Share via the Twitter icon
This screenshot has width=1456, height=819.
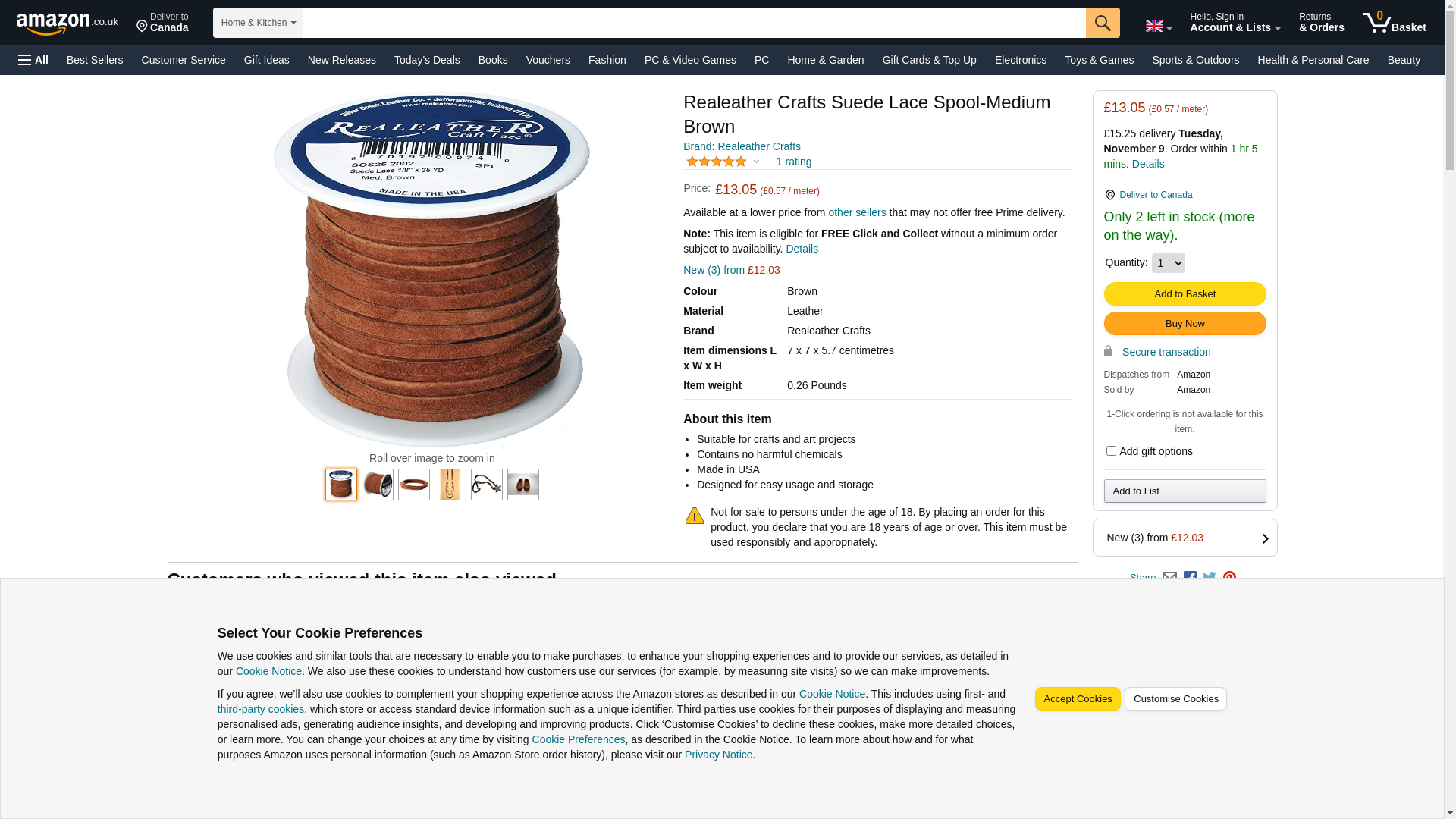[1210, 579]
